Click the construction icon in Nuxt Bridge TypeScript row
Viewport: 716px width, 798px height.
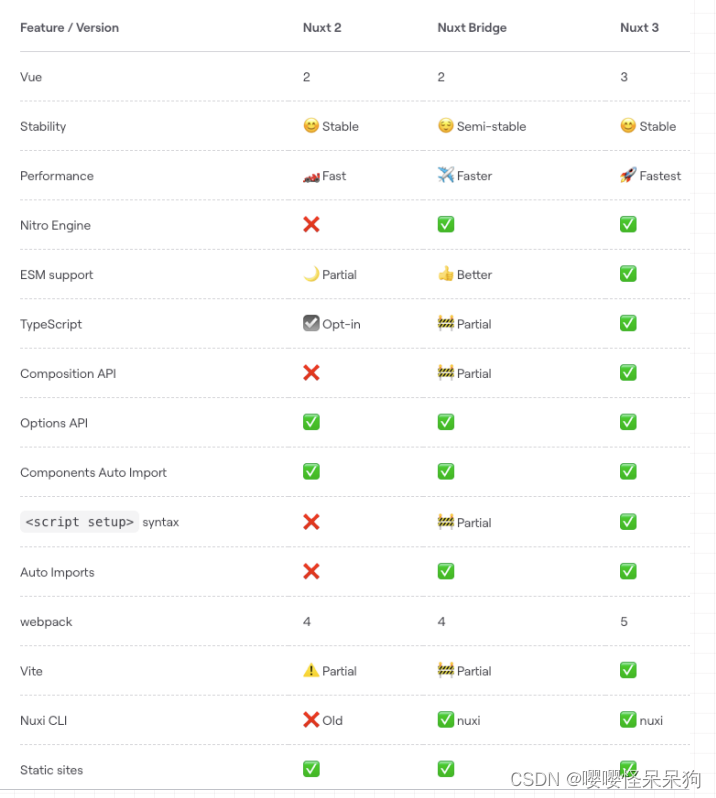point(446,323)
